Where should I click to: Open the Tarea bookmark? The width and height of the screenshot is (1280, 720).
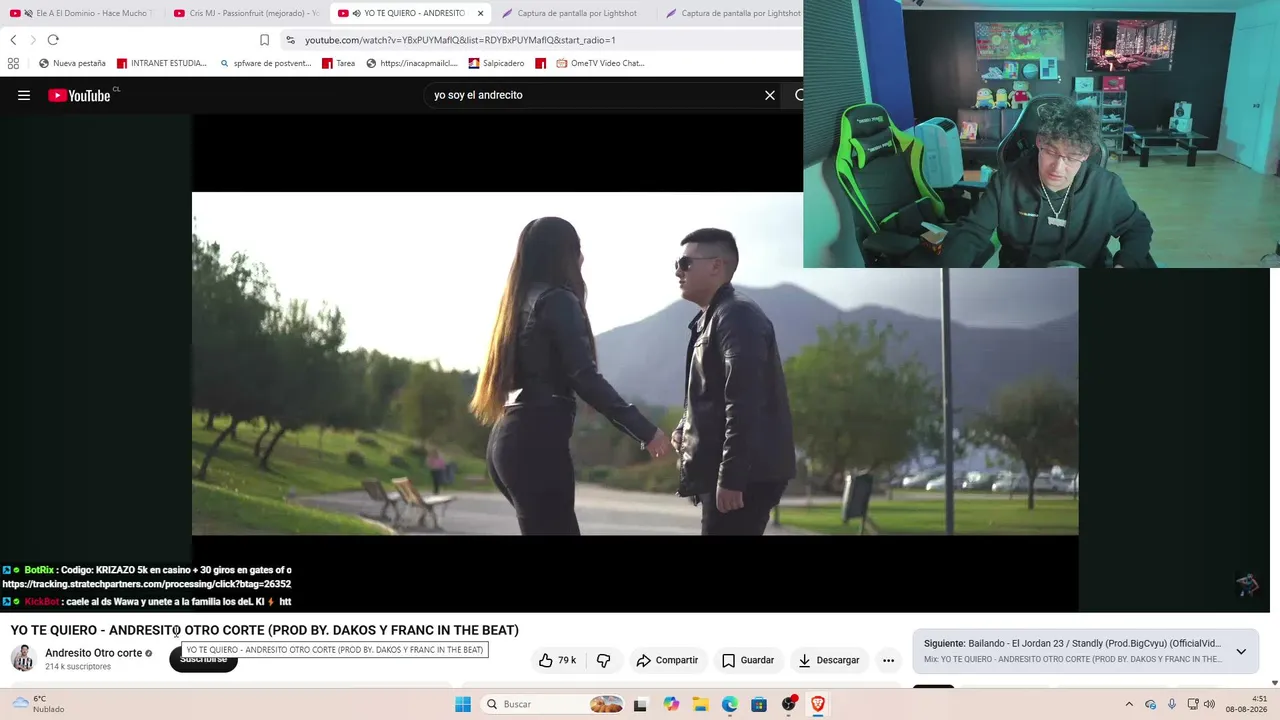[x=338, y=63]
